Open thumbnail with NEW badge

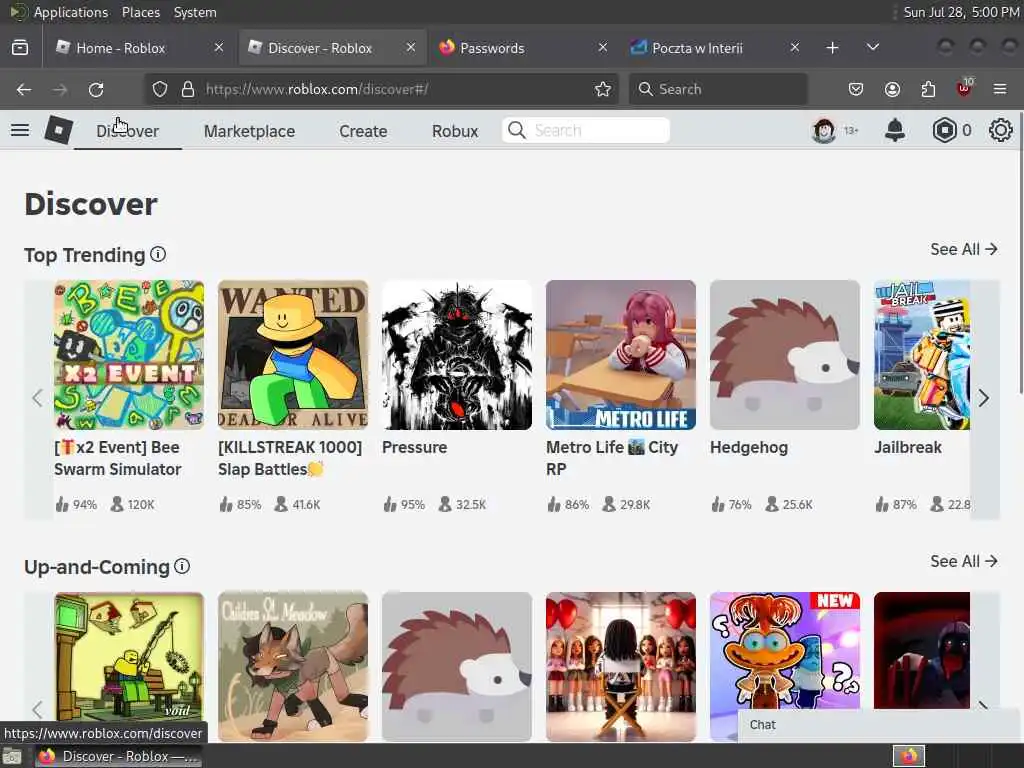(x=785, y=653)
